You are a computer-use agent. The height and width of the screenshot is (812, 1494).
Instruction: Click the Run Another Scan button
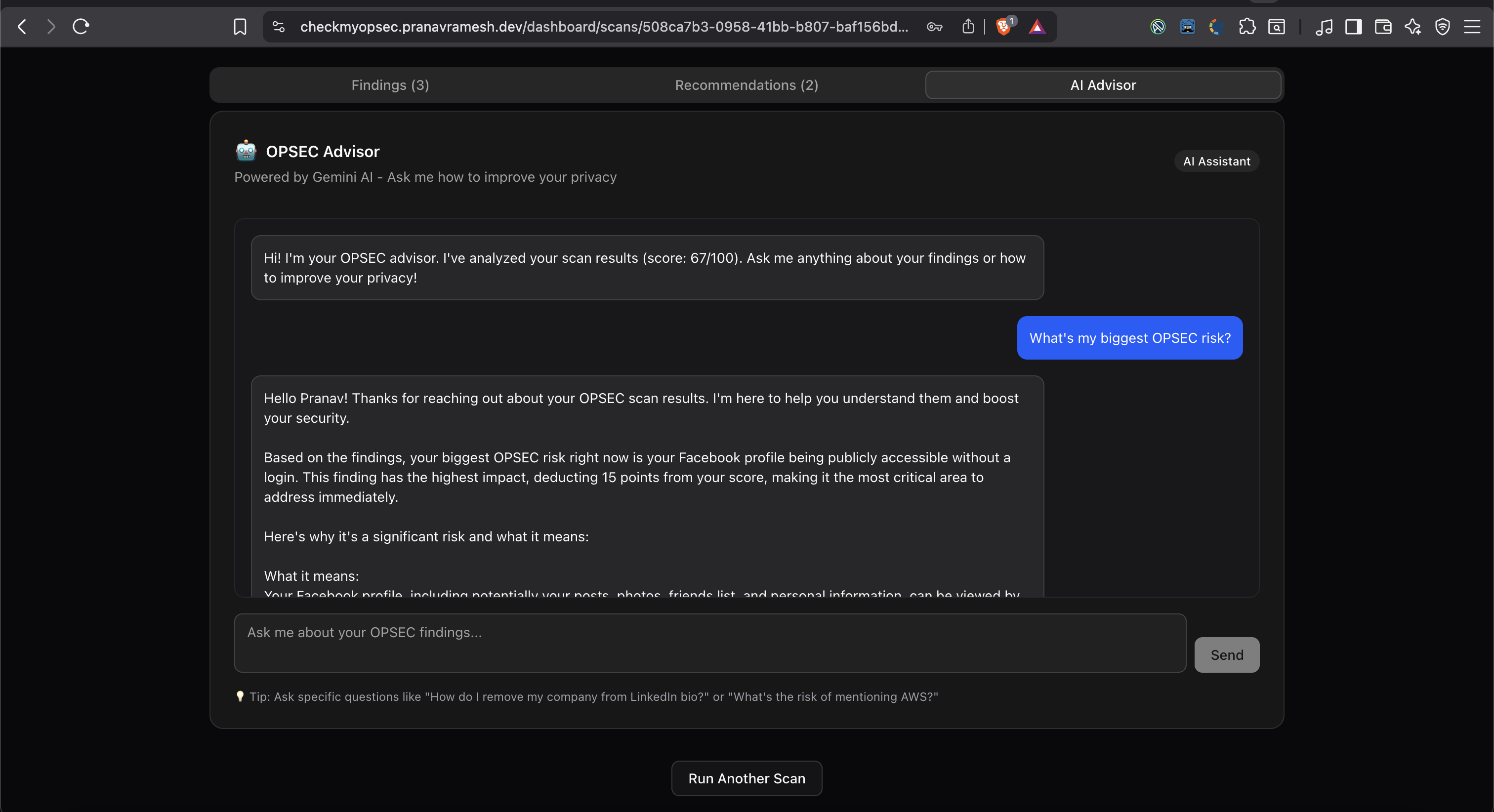pos(747,778)
